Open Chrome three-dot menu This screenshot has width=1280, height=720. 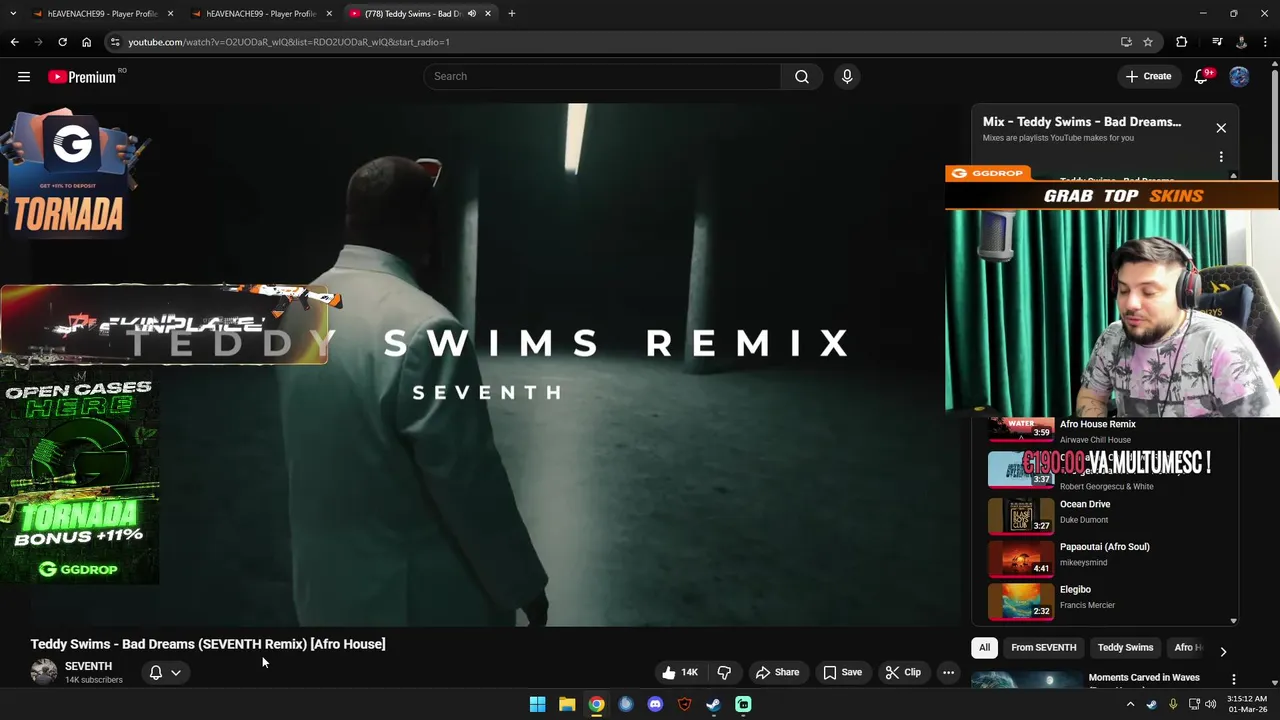pos(1266,42)
